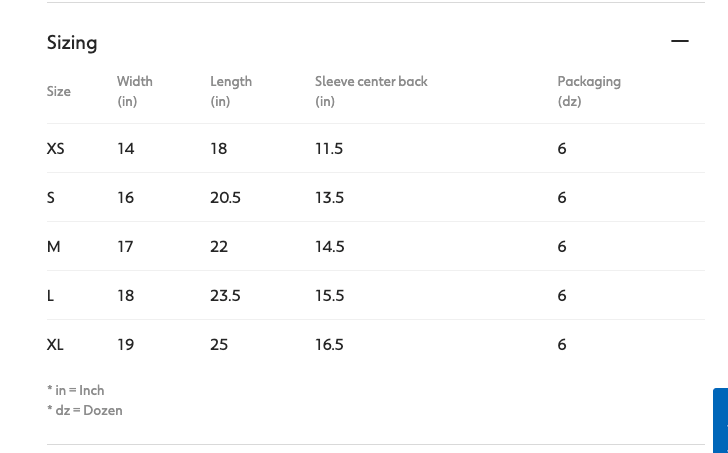Image resolution: width=728 pixels, height=453 pixels.
Task: Collapse the Sizing section minus icon
Action: tap(680, 41)
